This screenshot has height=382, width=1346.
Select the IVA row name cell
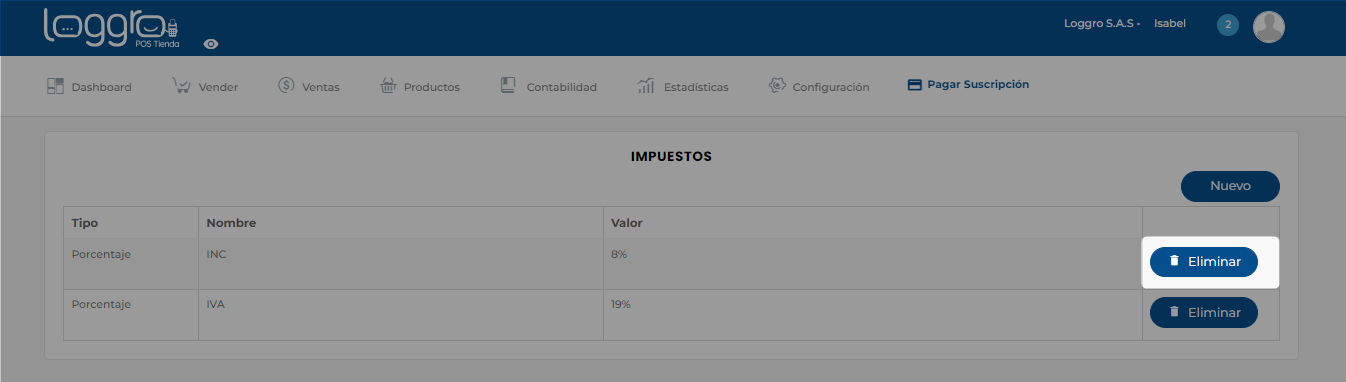pos(400,315)
